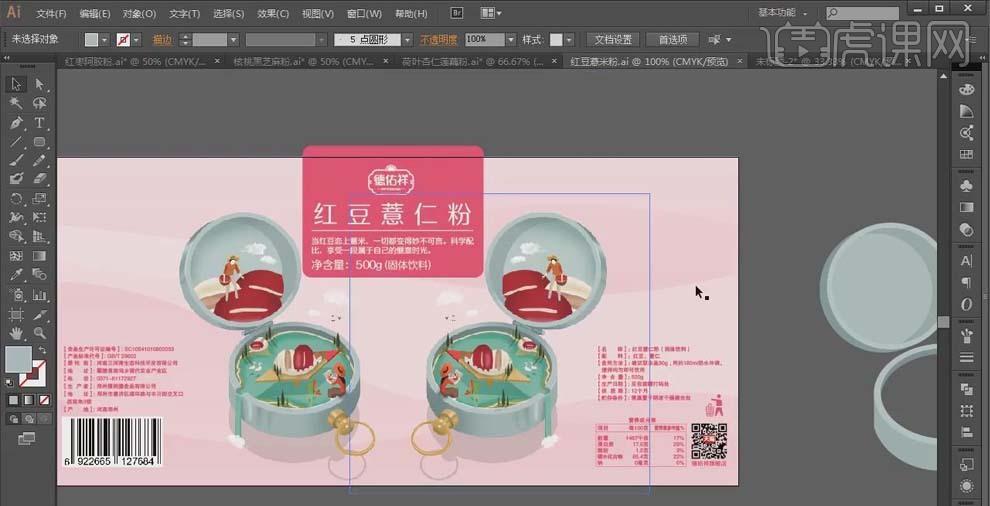Select the Artboard tool
Screen dimensions: 990x506
pos(16,314)
